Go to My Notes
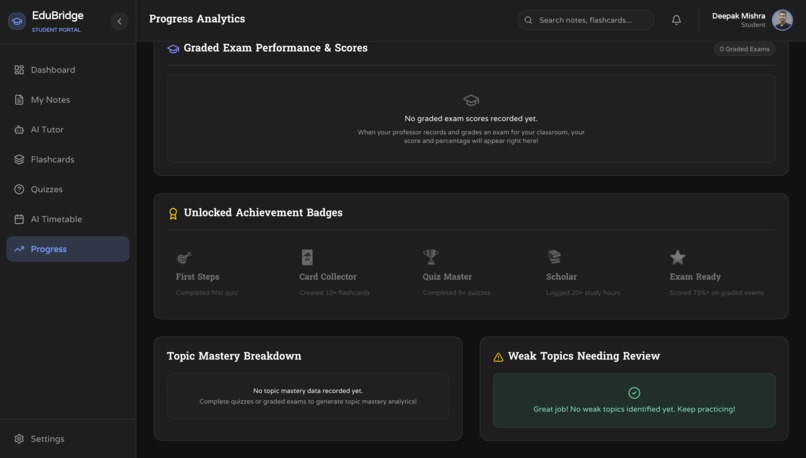Screen dimensions: 806x458 click(x=68, y=100)
